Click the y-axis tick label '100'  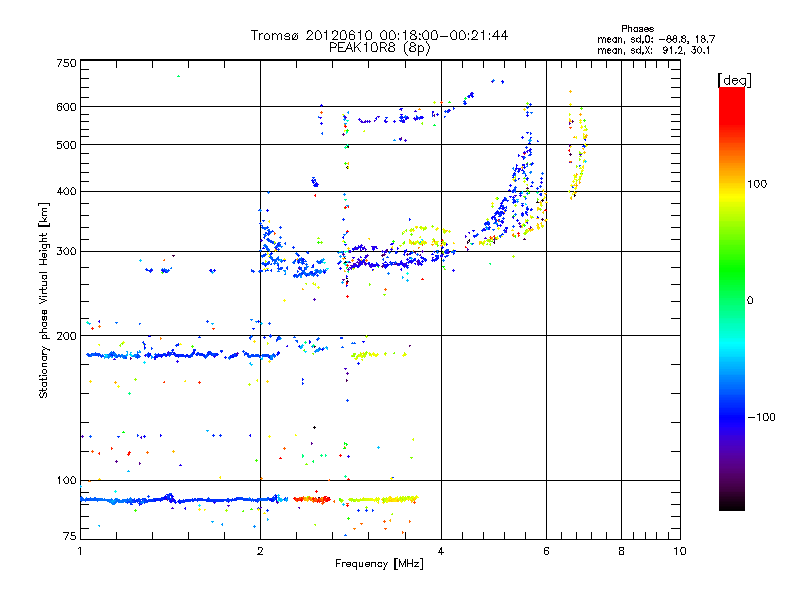pos(66,480)
